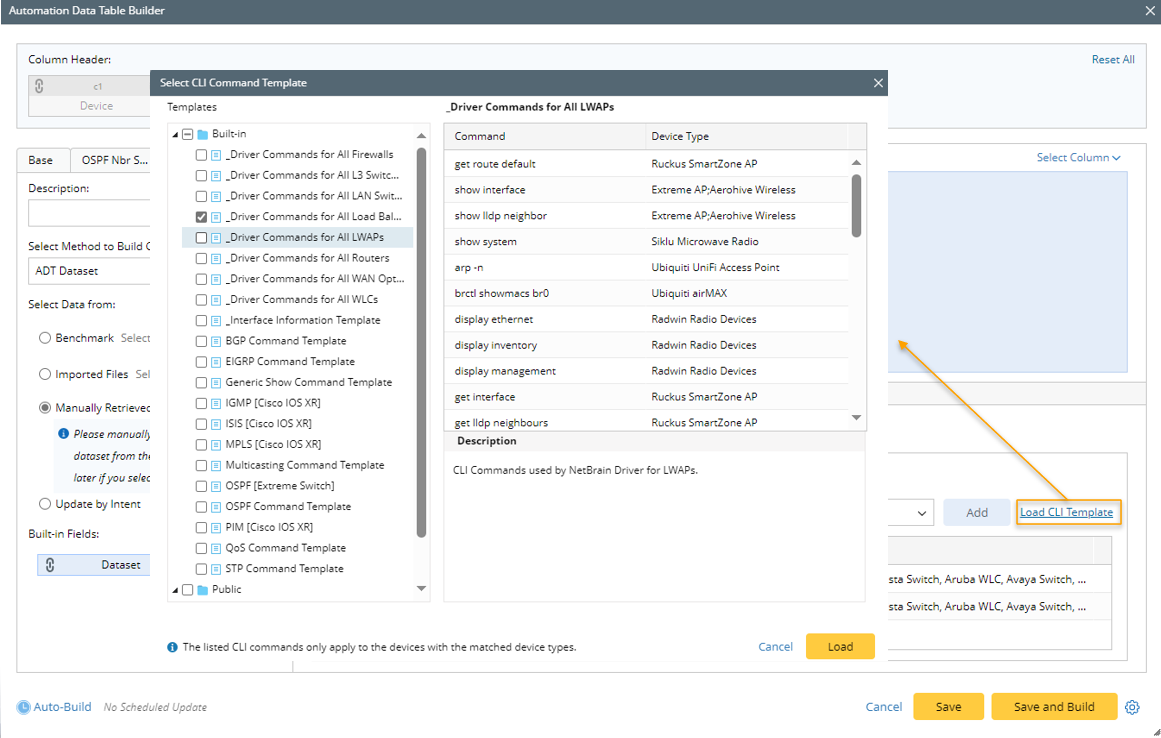Click the link icon in Dataset field
Screen dimensions: 1161x738
[x=50, y=565]
